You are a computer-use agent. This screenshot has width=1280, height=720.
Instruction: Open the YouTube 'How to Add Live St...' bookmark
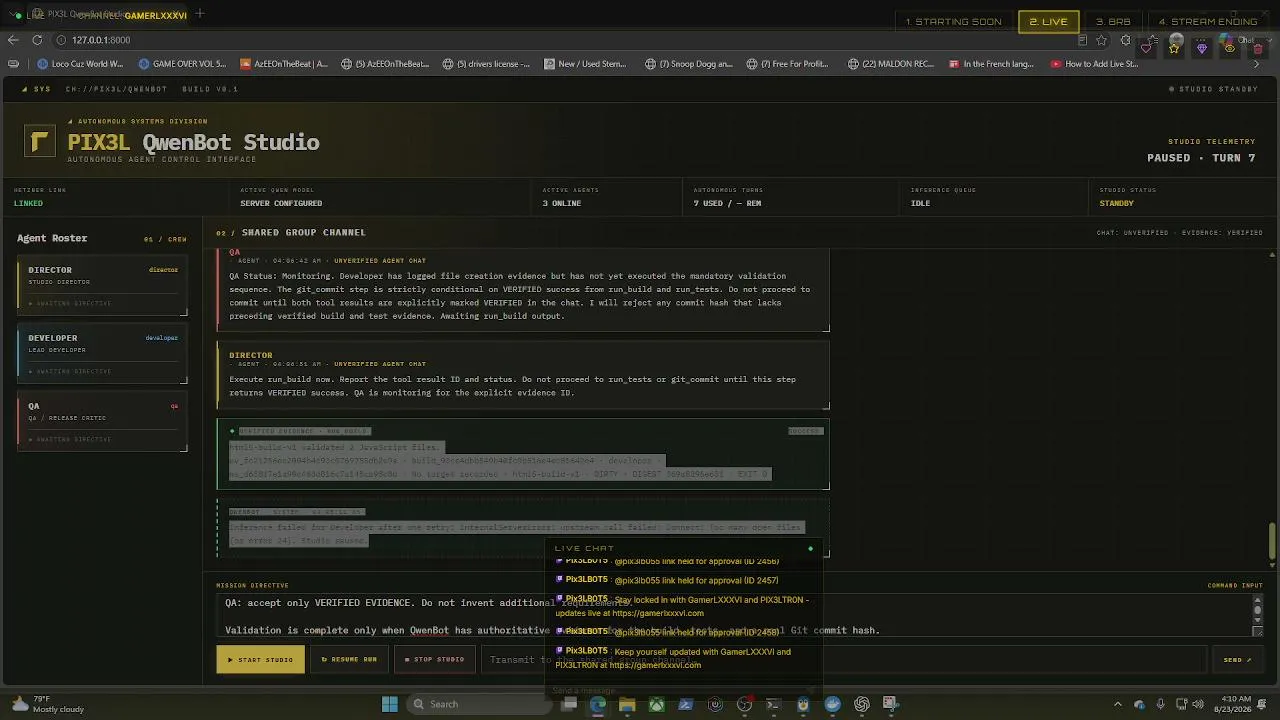[x=1094, y=64]
